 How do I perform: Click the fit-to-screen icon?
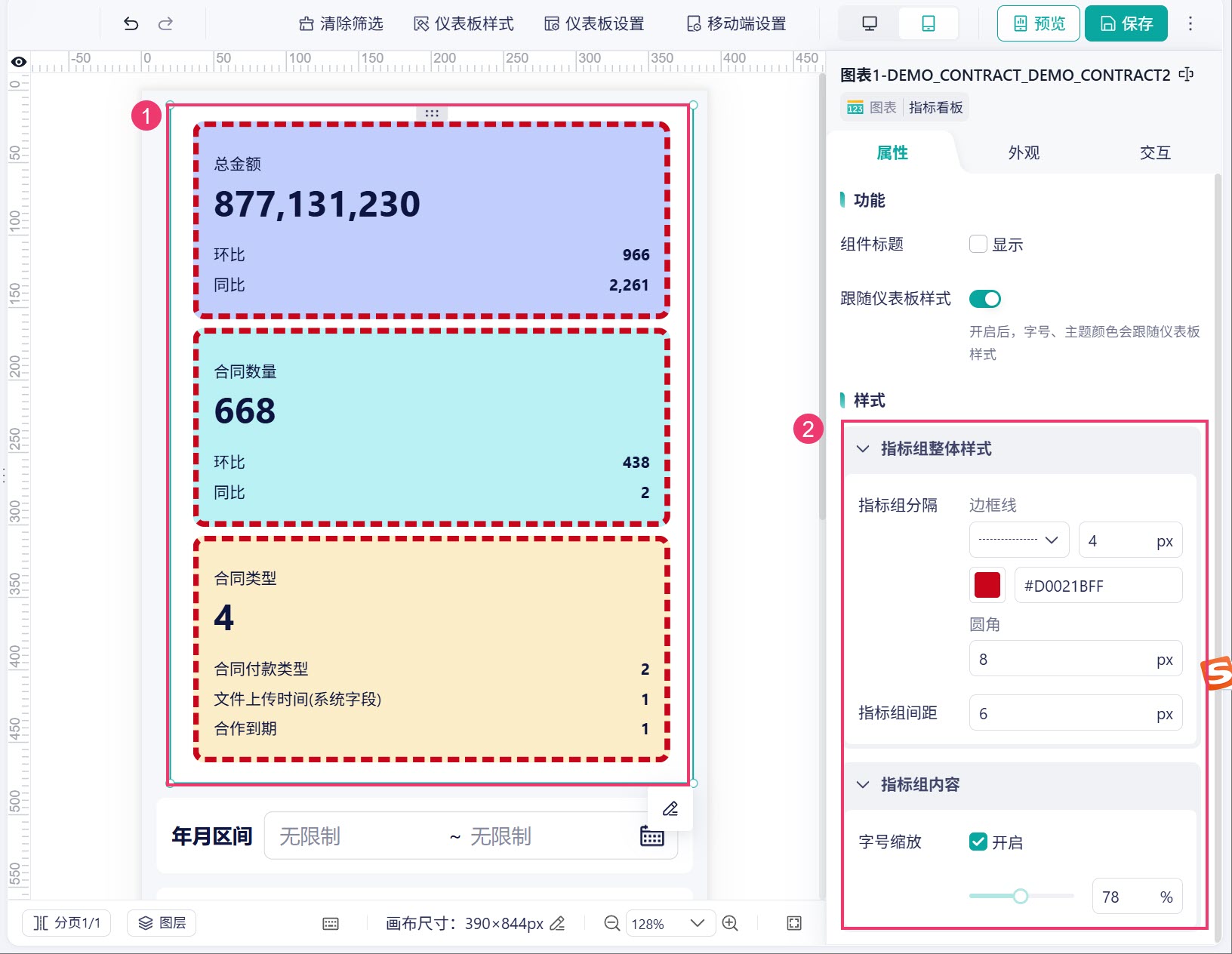[794, 923]
